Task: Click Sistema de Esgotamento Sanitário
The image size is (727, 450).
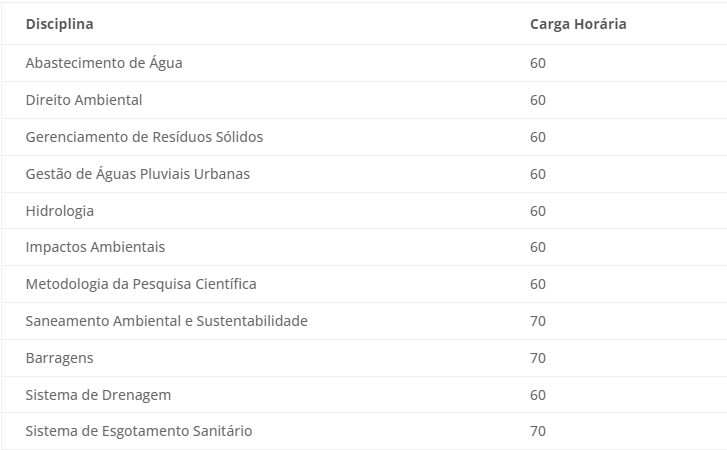Action: [139, 431]
